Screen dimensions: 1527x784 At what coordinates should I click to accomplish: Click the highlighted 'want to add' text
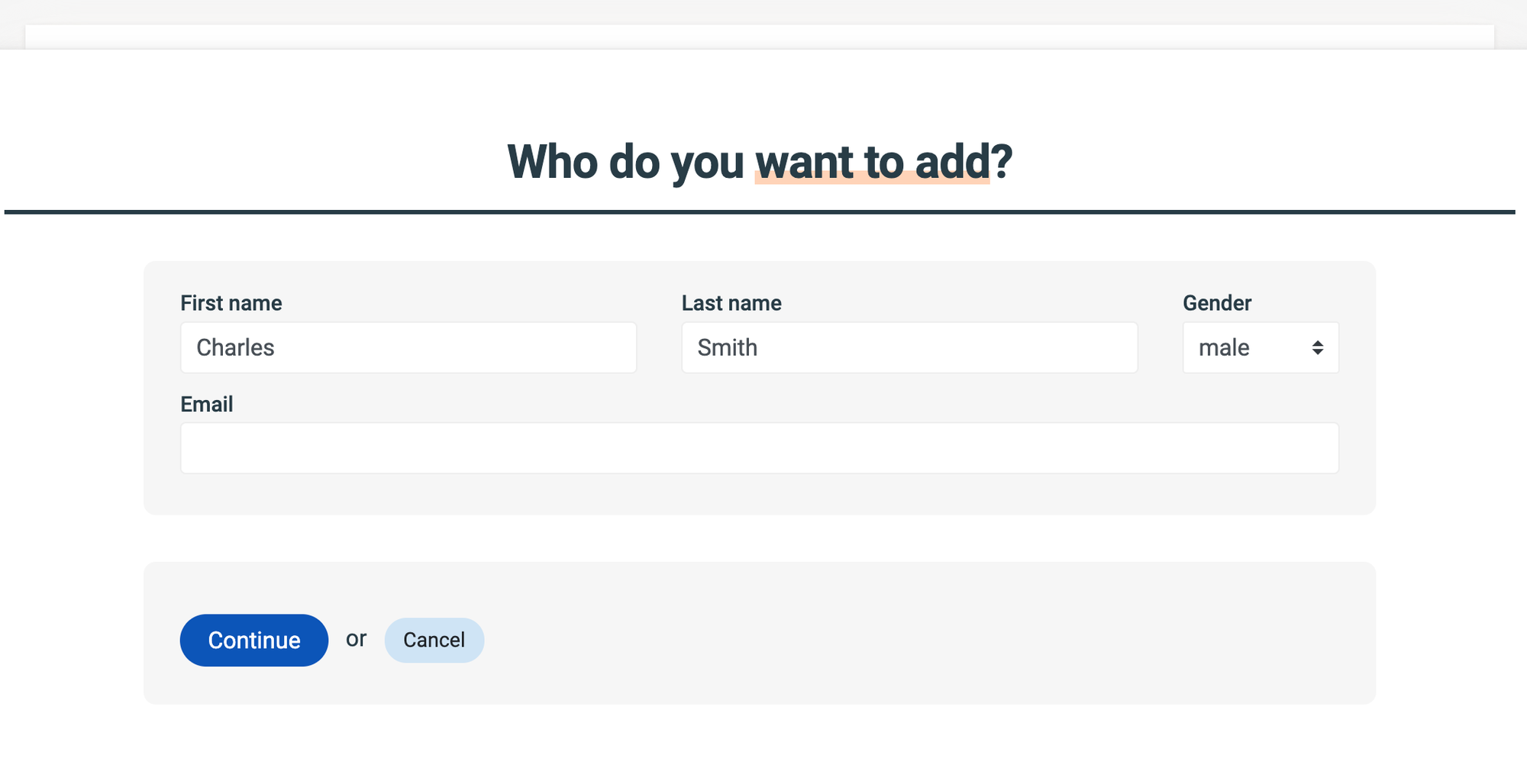pyautogui.click(x=872, y=162)
